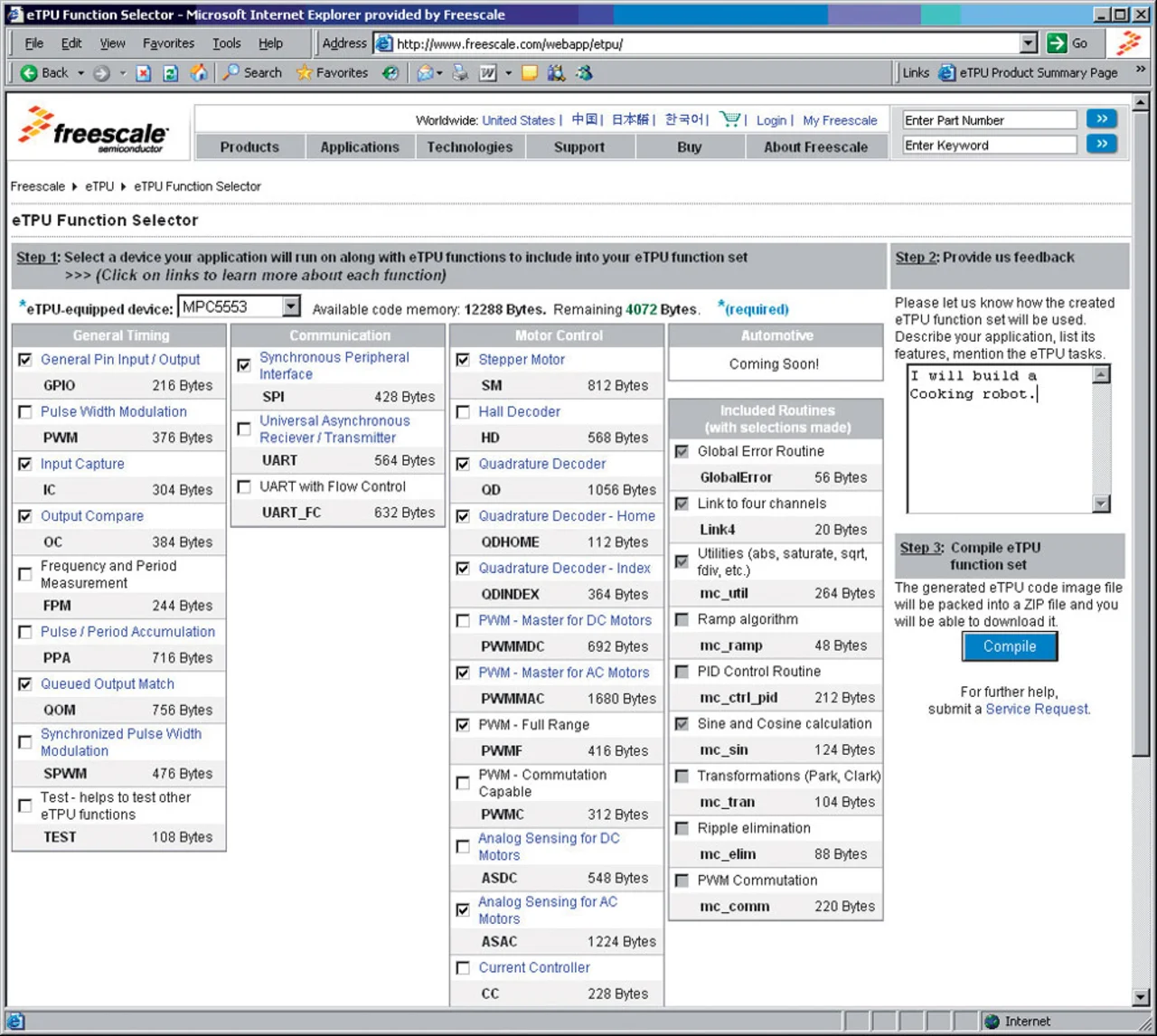Expand the address bar URL dropdown

tap(1029, 43)
